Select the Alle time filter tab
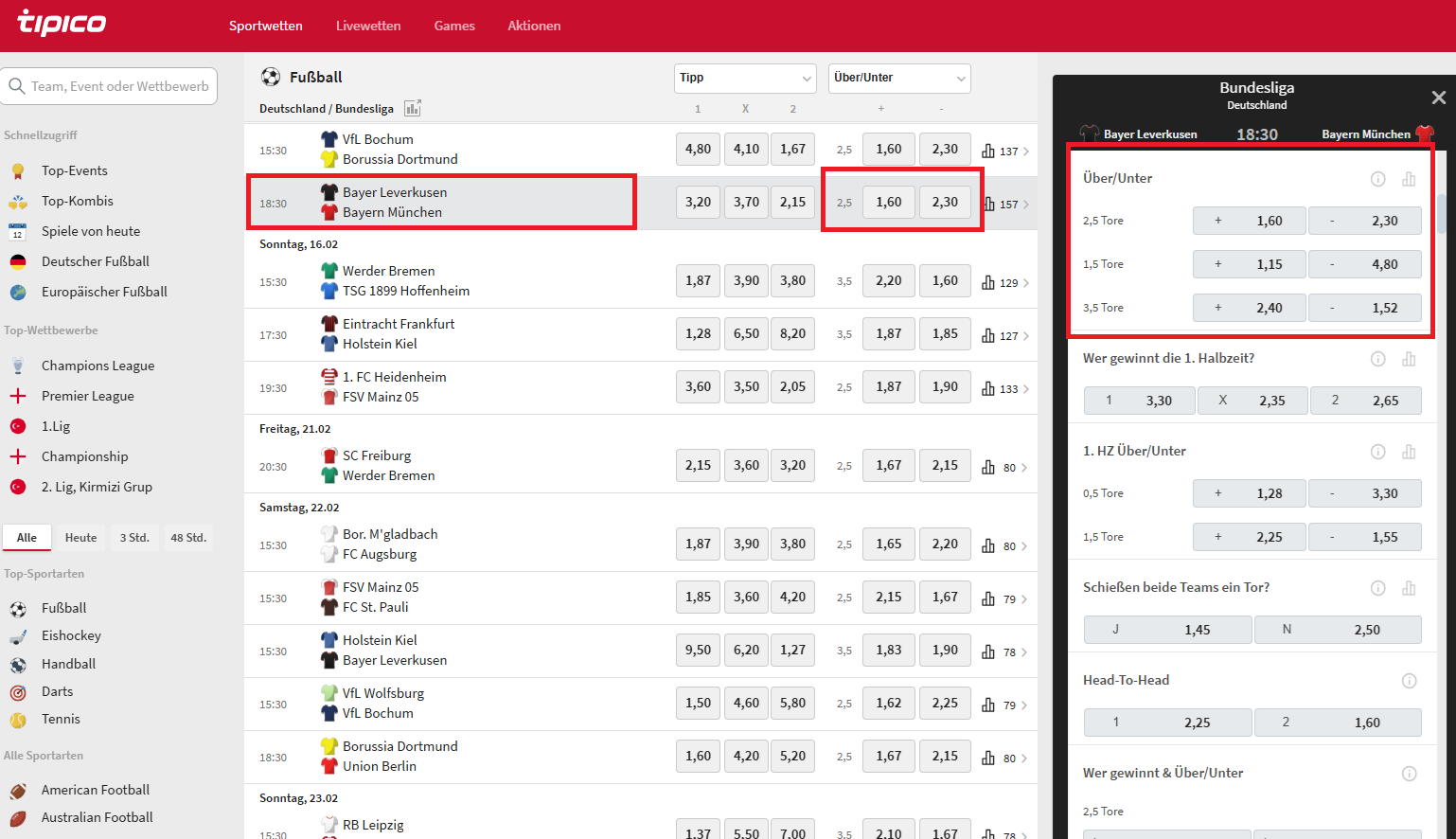 coord(27,538)
